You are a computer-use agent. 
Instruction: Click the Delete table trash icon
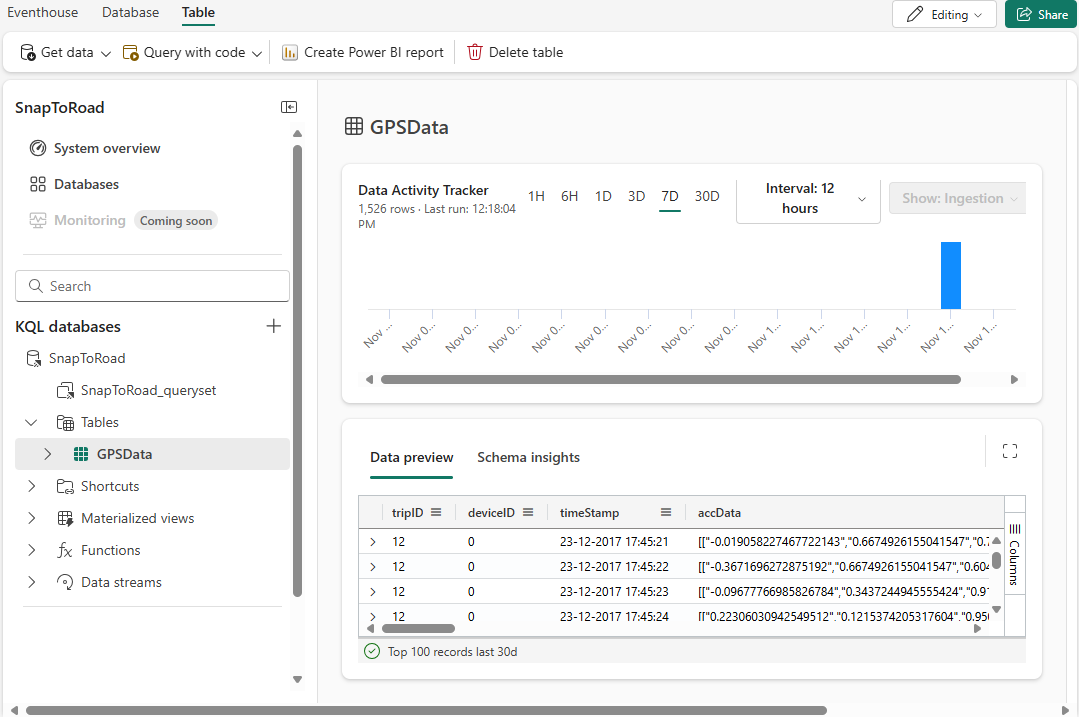pos(475,52)
